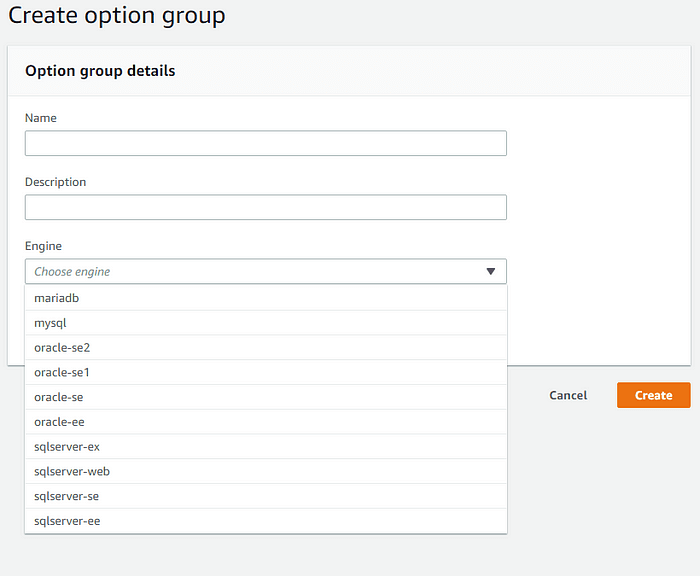Screen dimensions: 700x576
Task: Pick the oracle-se2 engine
Action: (266, 347)
